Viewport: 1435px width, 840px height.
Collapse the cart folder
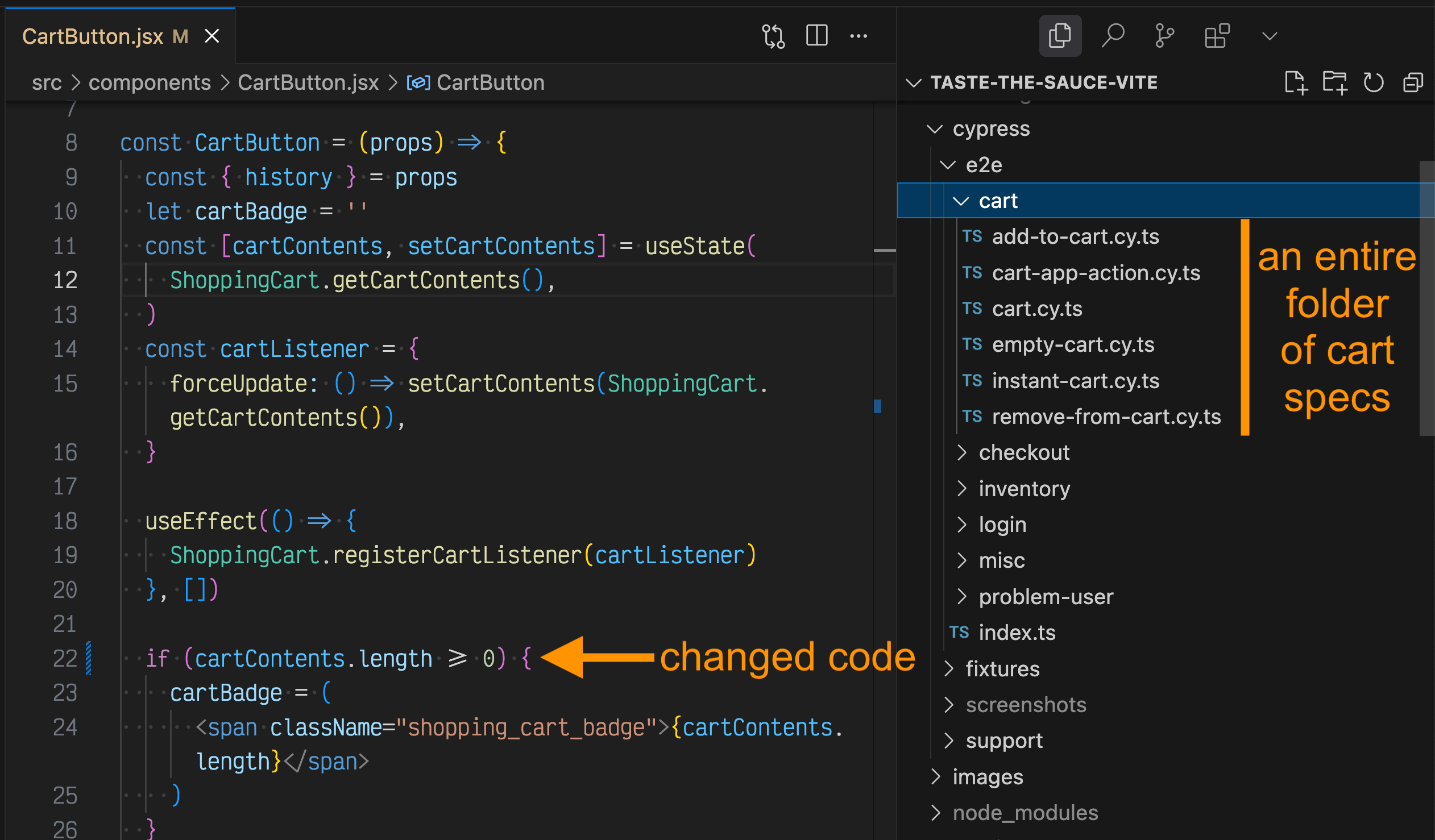[x=961, y=201]
